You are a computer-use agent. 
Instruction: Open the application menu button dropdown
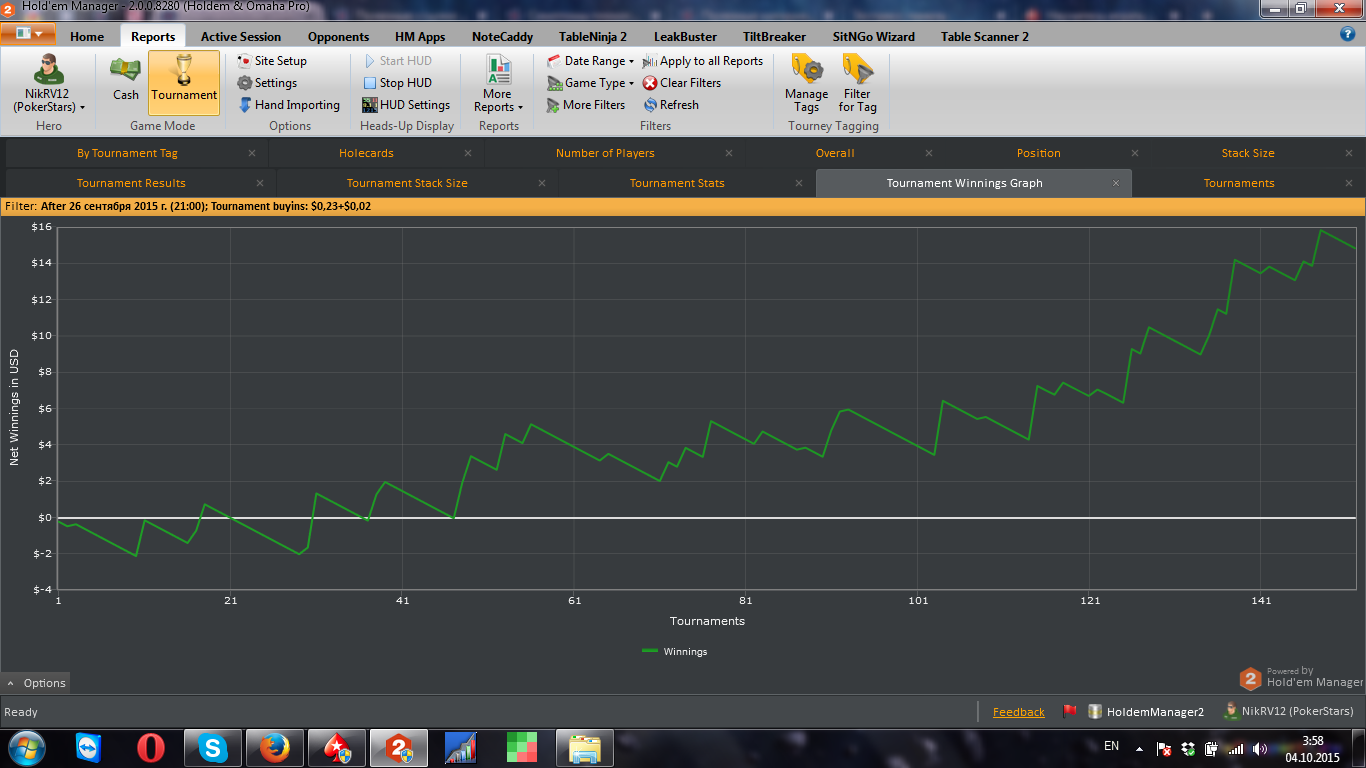29,33
